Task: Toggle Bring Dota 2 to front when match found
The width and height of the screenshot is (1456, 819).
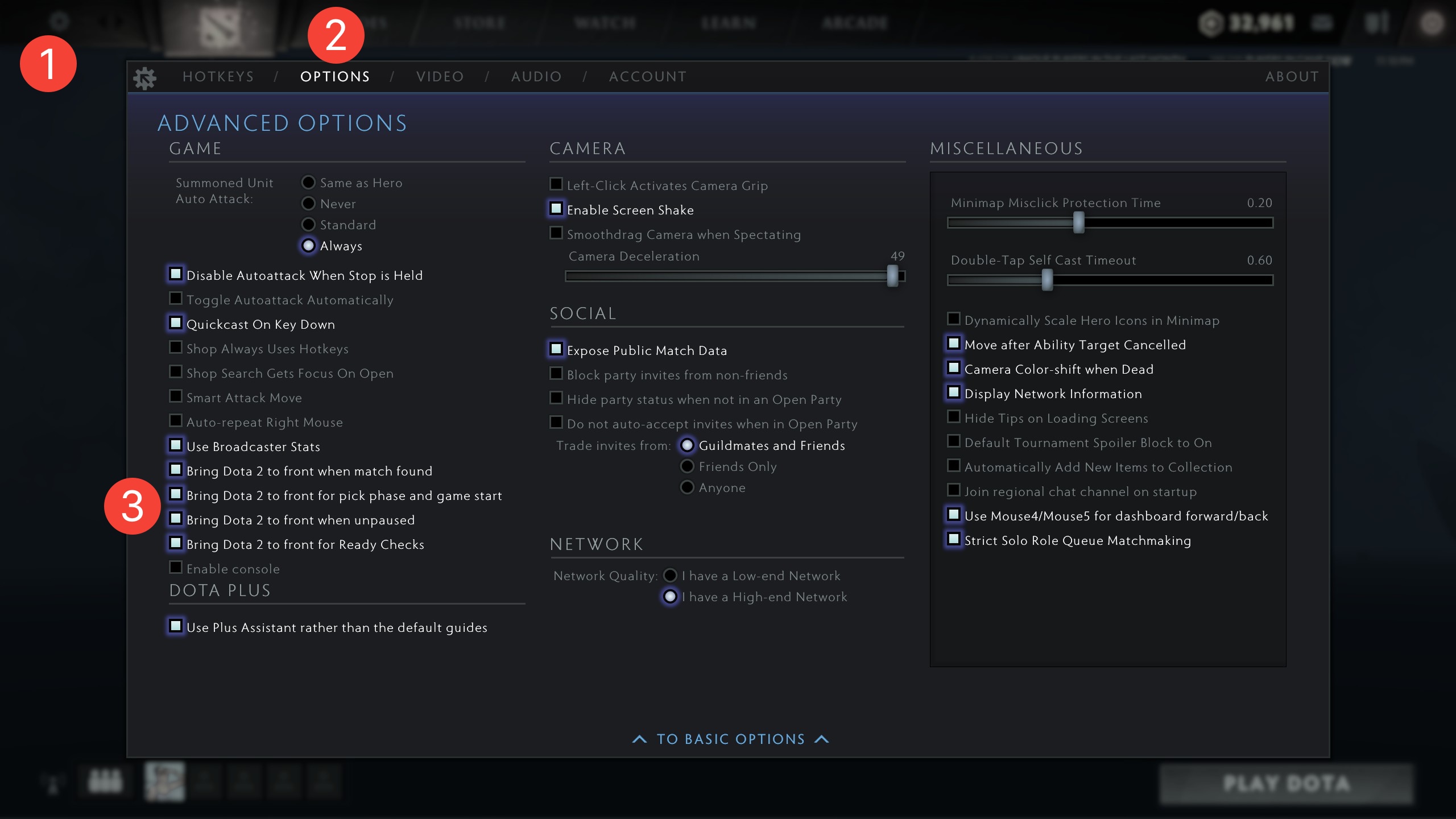Action: point(176,470)
